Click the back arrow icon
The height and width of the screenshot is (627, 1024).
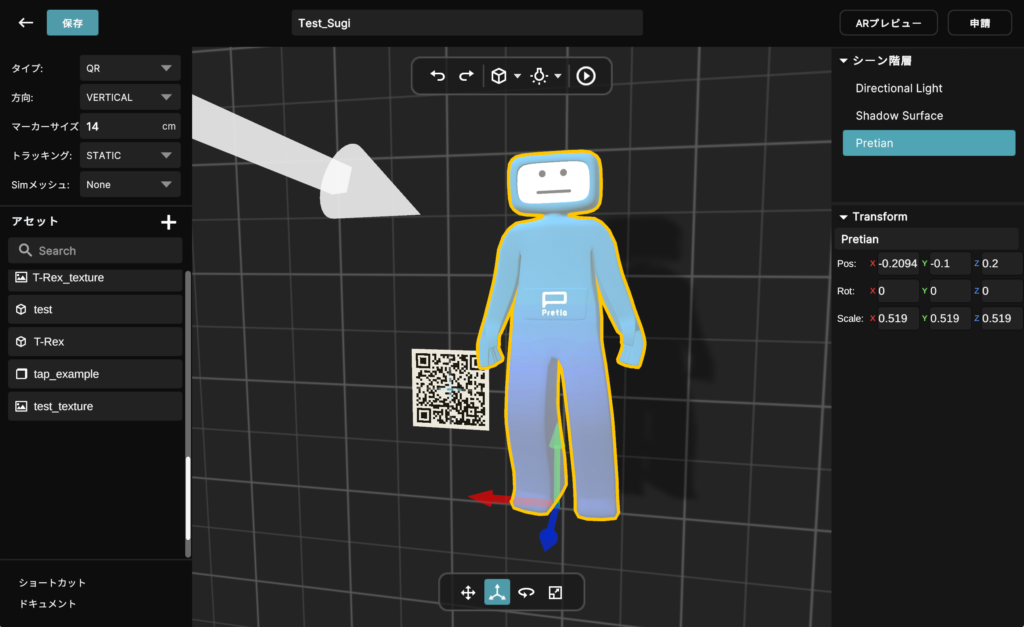[x=26, y=22]
